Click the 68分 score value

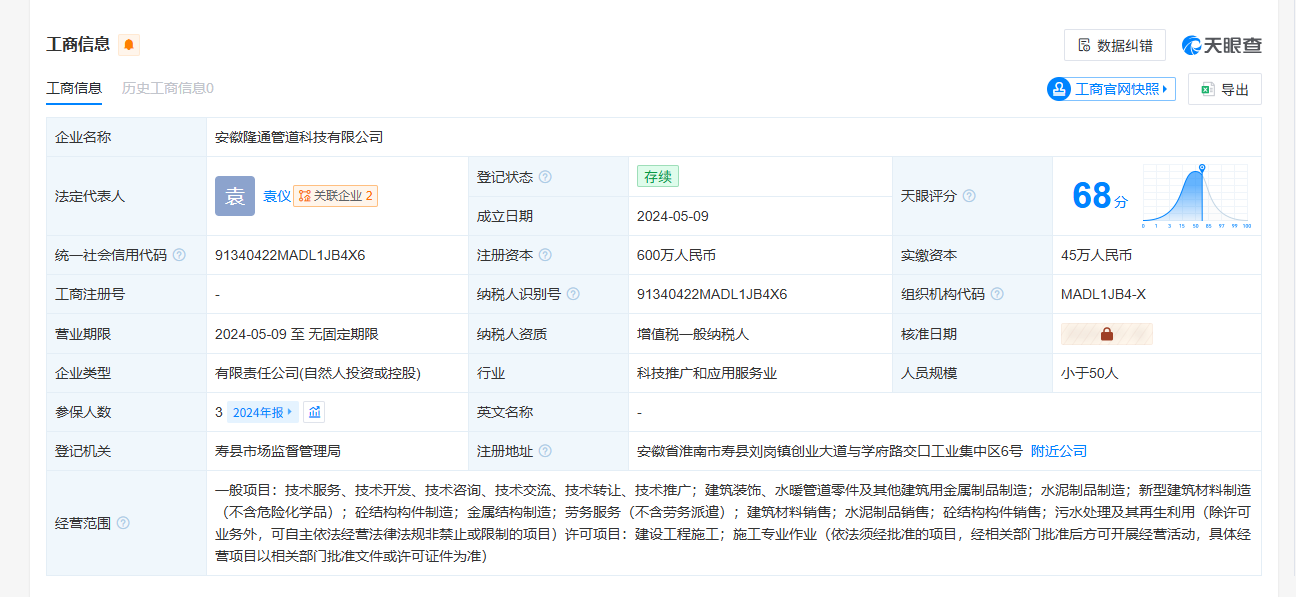click(x=1099, y=195)
